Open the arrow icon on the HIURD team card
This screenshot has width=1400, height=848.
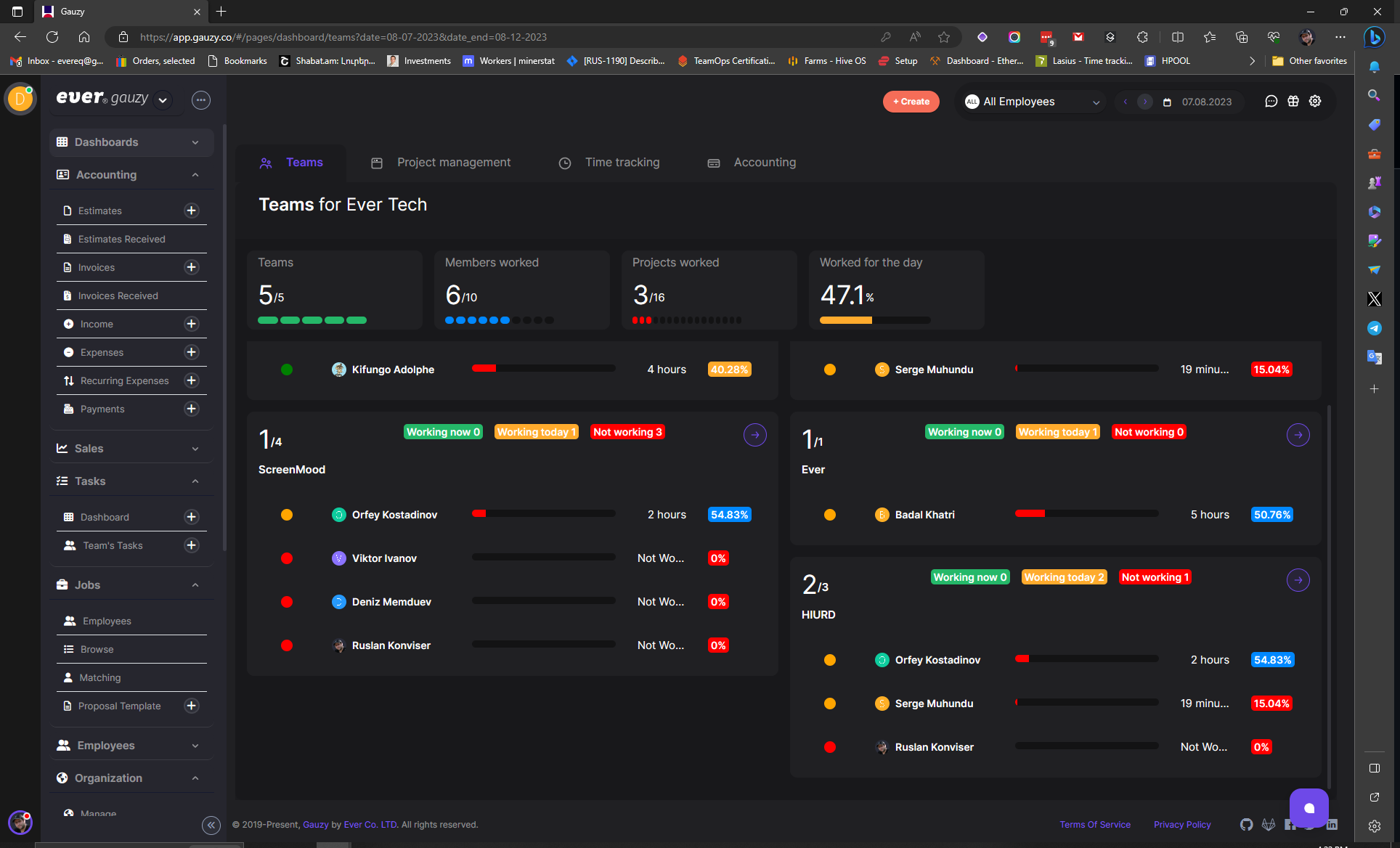point(1298,580)
